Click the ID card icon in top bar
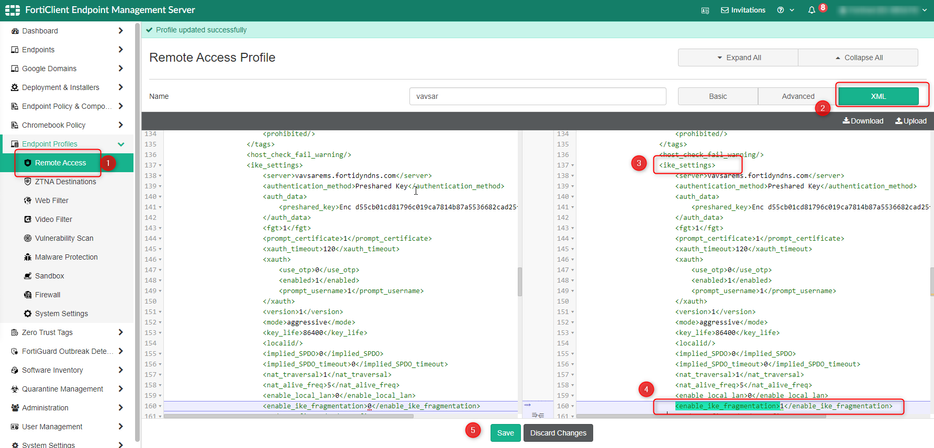 click(x=705, y=10)
